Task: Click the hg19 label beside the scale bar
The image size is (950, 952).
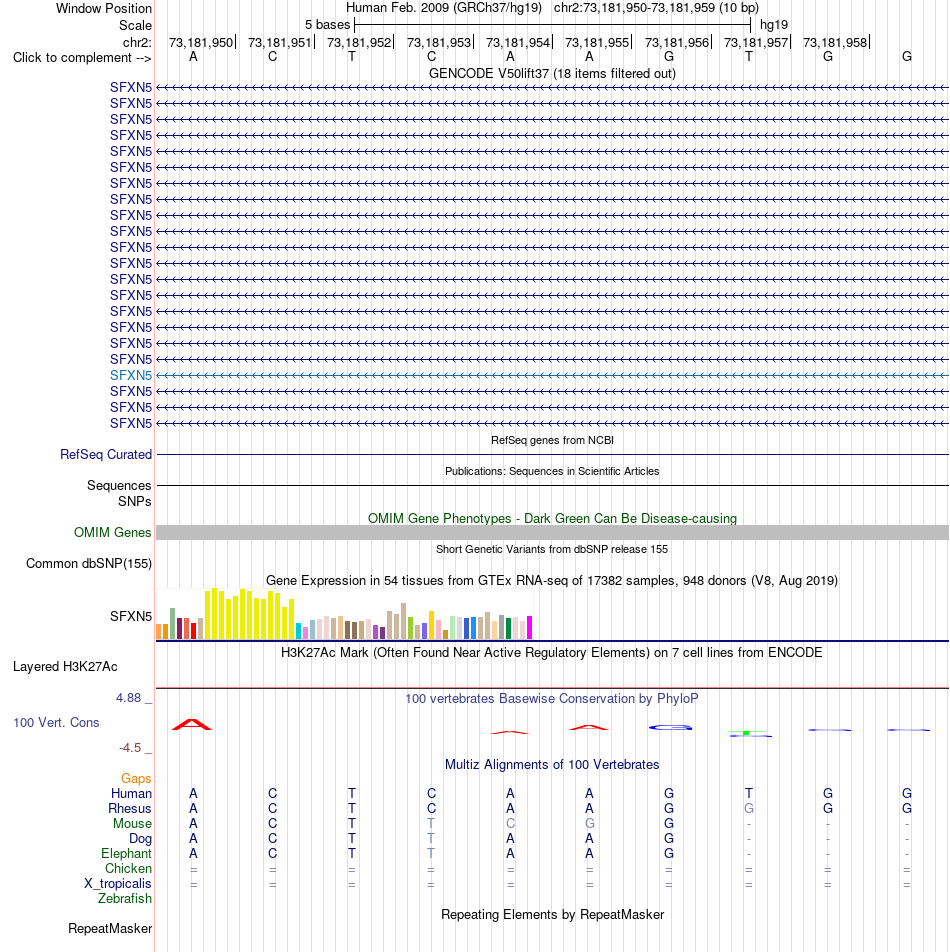Action: pyautogui.click(x=774, y=25)
